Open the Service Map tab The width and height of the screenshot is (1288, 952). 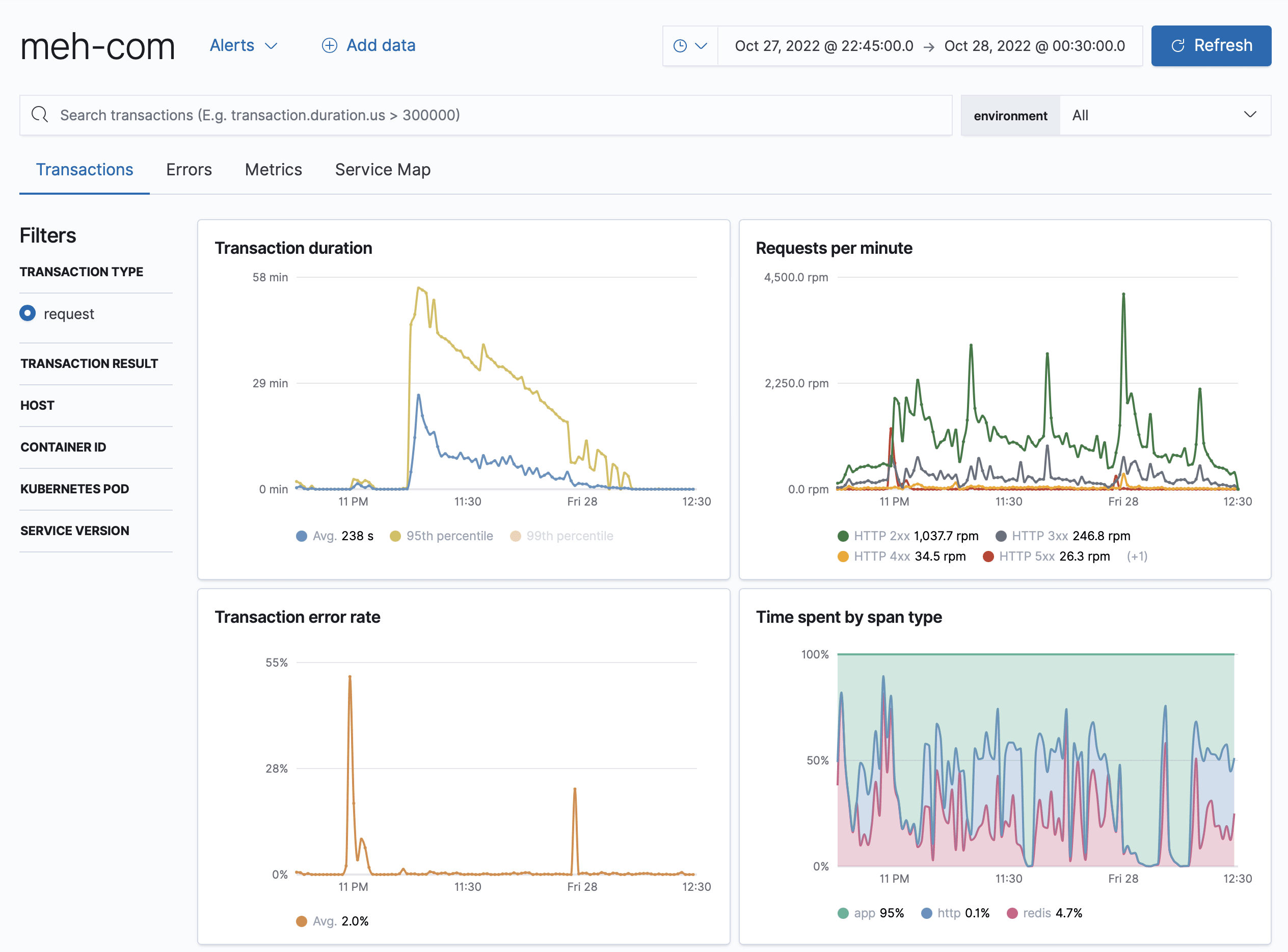(x=383, y=169)
